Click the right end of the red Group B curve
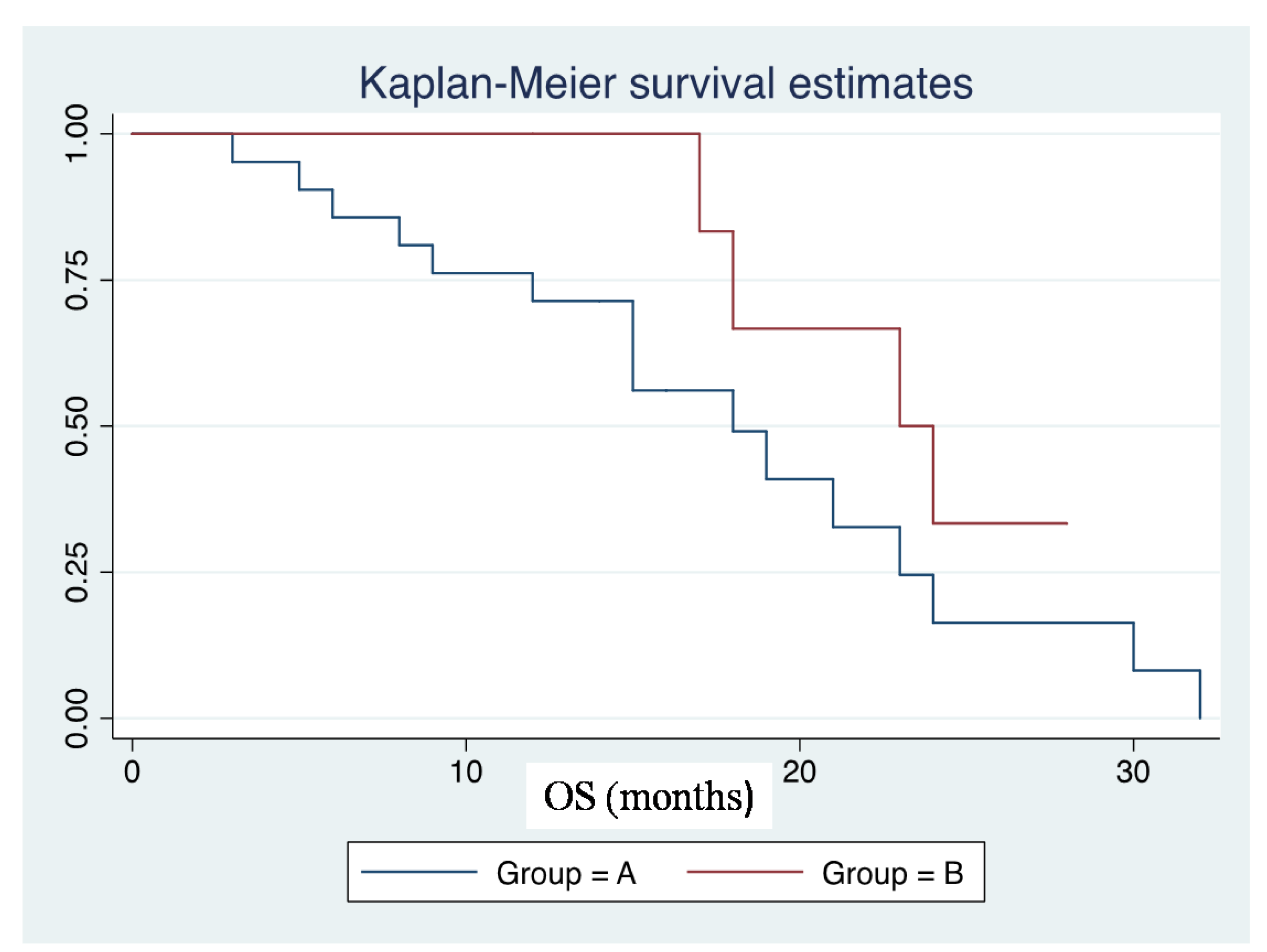Viewport: 1267px width, 952px height. click(x=1066, y=524)
